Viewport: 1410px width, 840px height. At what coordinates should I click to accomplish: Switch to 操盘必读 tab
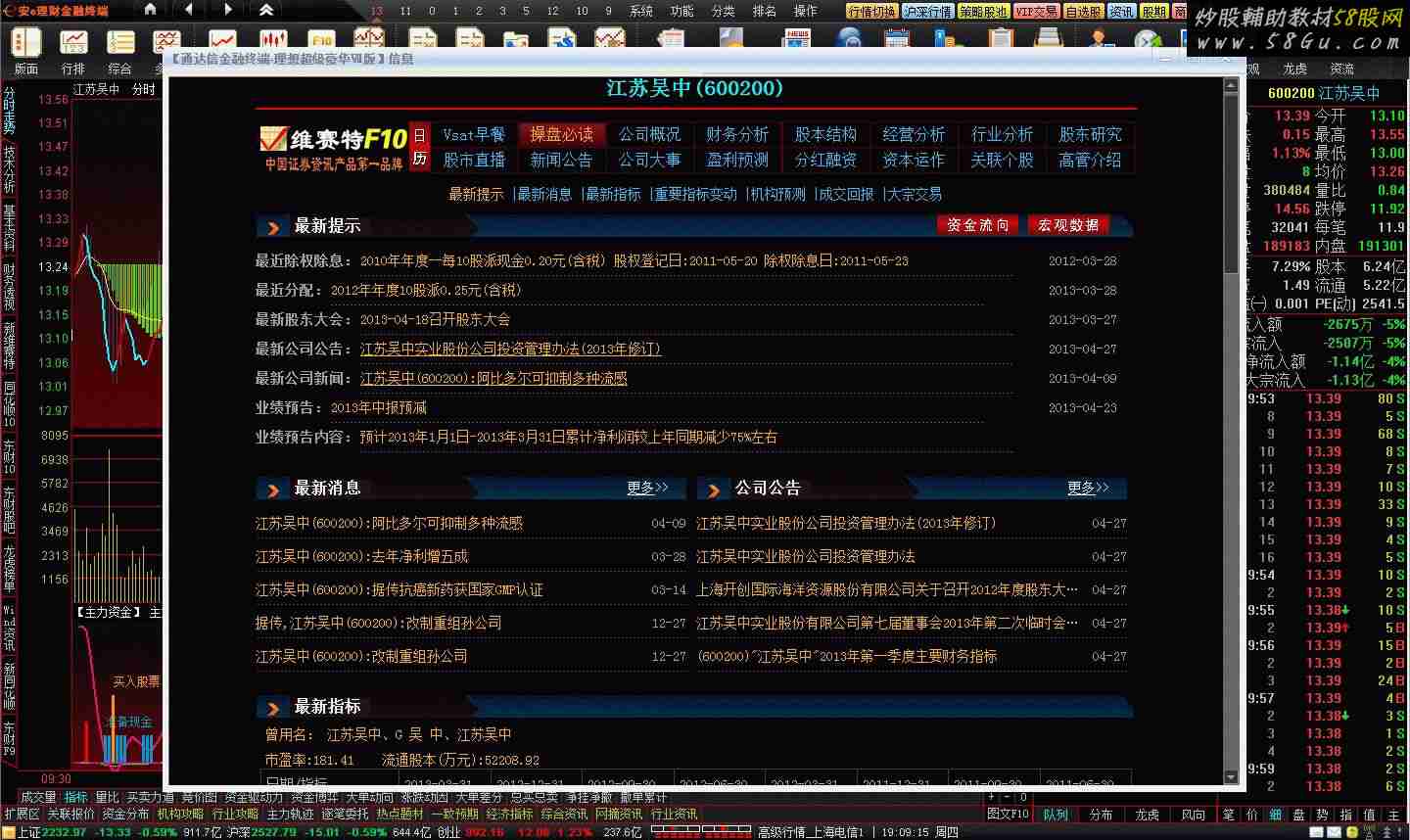point(562,134)
